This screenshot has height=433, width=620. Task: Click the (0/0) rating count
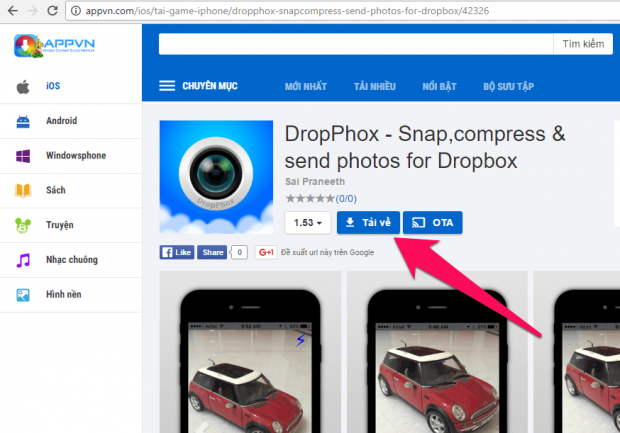tap(346, 199)
